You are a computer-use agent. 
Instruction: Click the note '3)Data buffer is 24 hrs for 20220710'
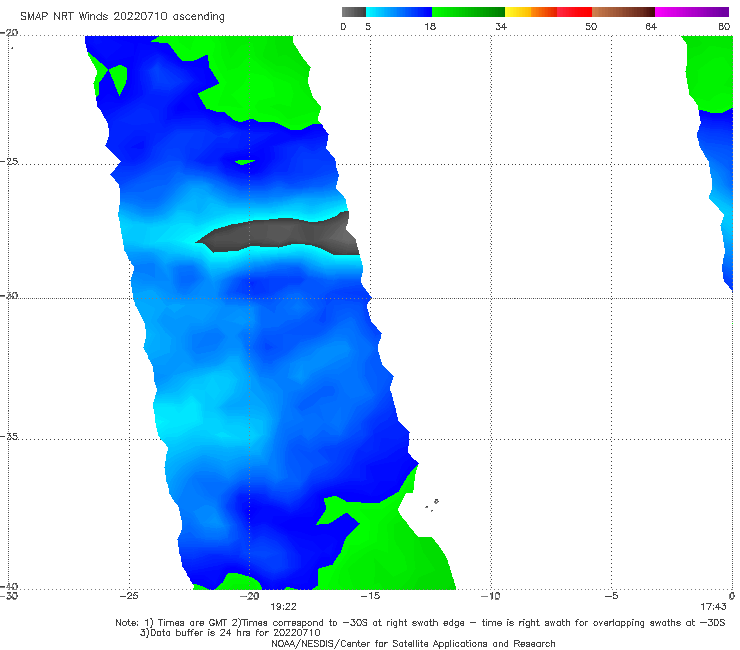pyautogui.click(x=230, y=633)
